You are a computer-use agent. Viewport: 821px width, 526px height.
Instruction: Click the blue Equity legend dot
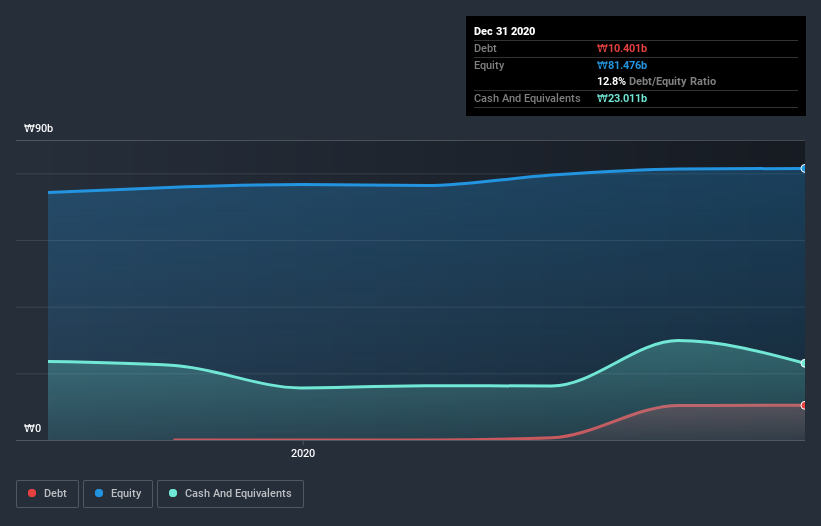99,493
